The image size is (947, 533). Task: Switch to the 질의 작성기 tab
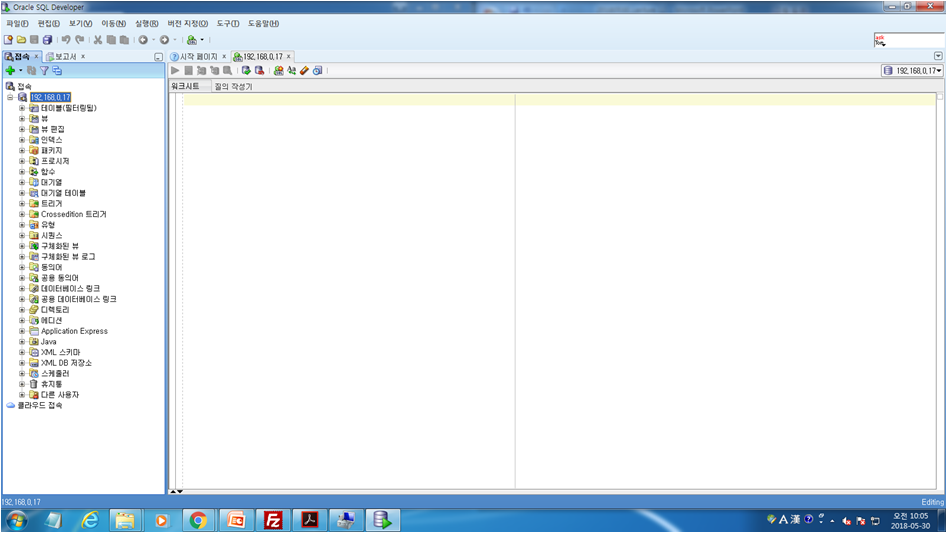point(233,86)
